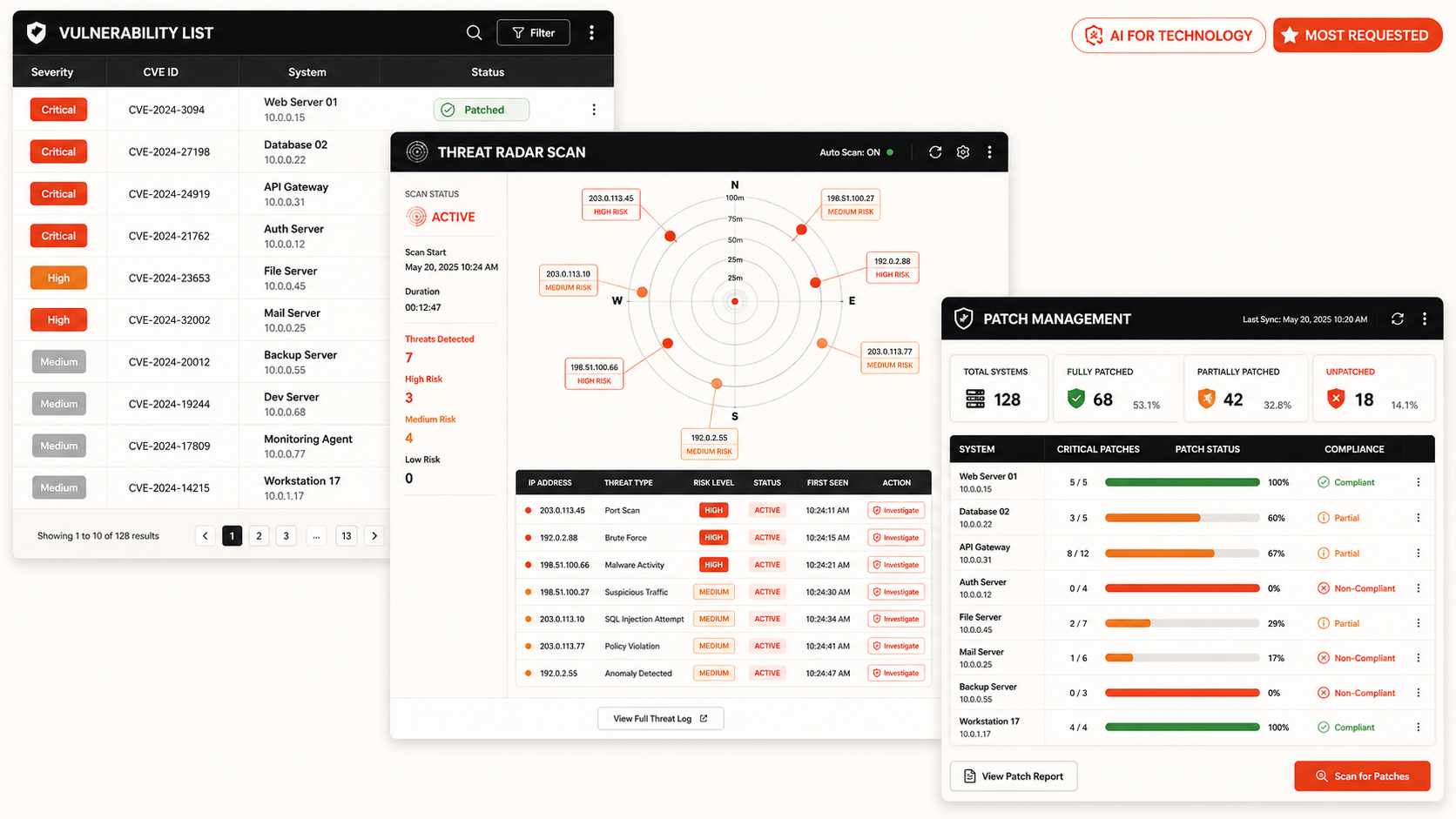Click Database 02 60% patch progress bar
The image size is (1456, 819).
pos(1183,518)
